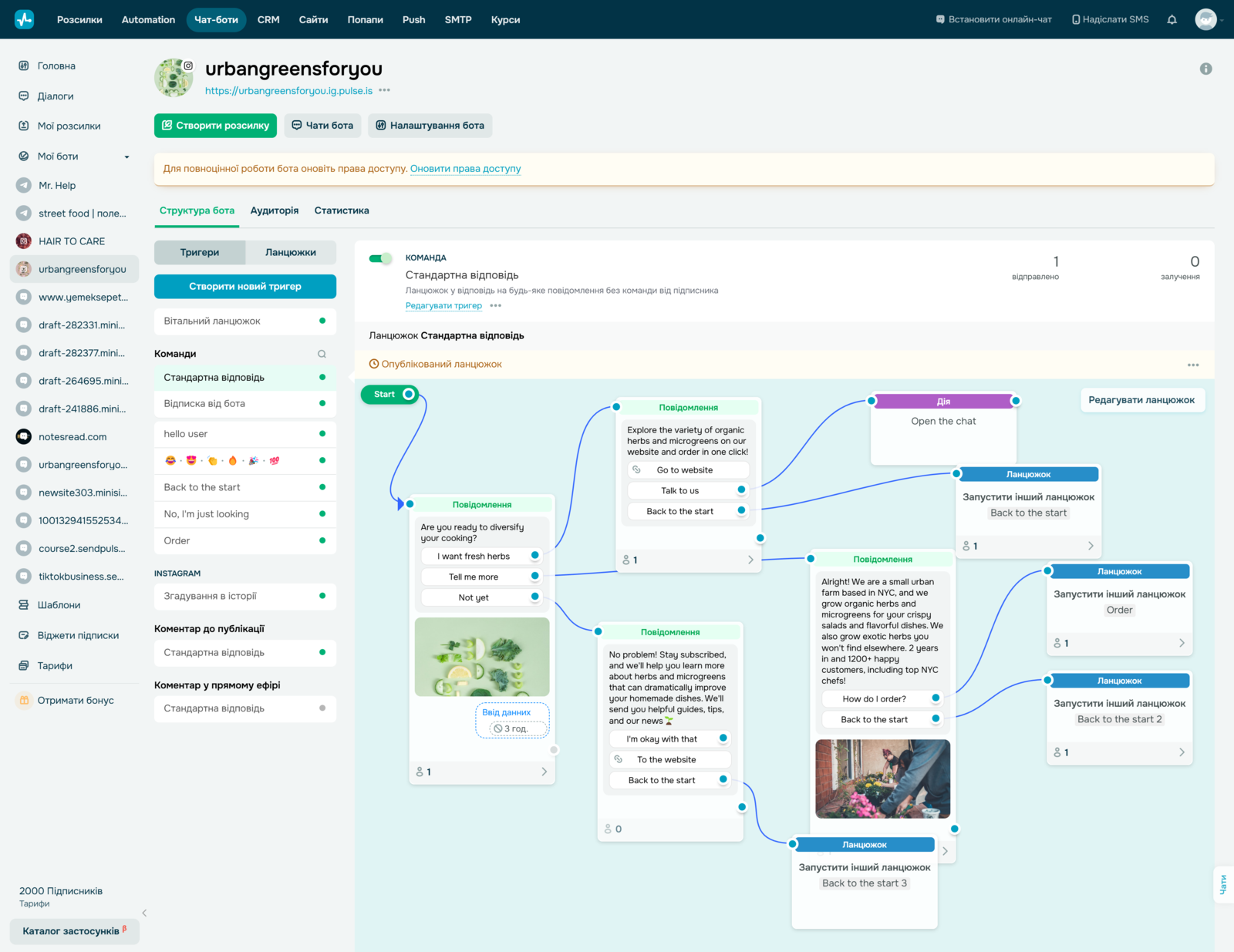Image resolution: width=1234 pixels, height=952 pixels.
Task: Expand the Order chain block chevron
Action: click(1182, 643)
